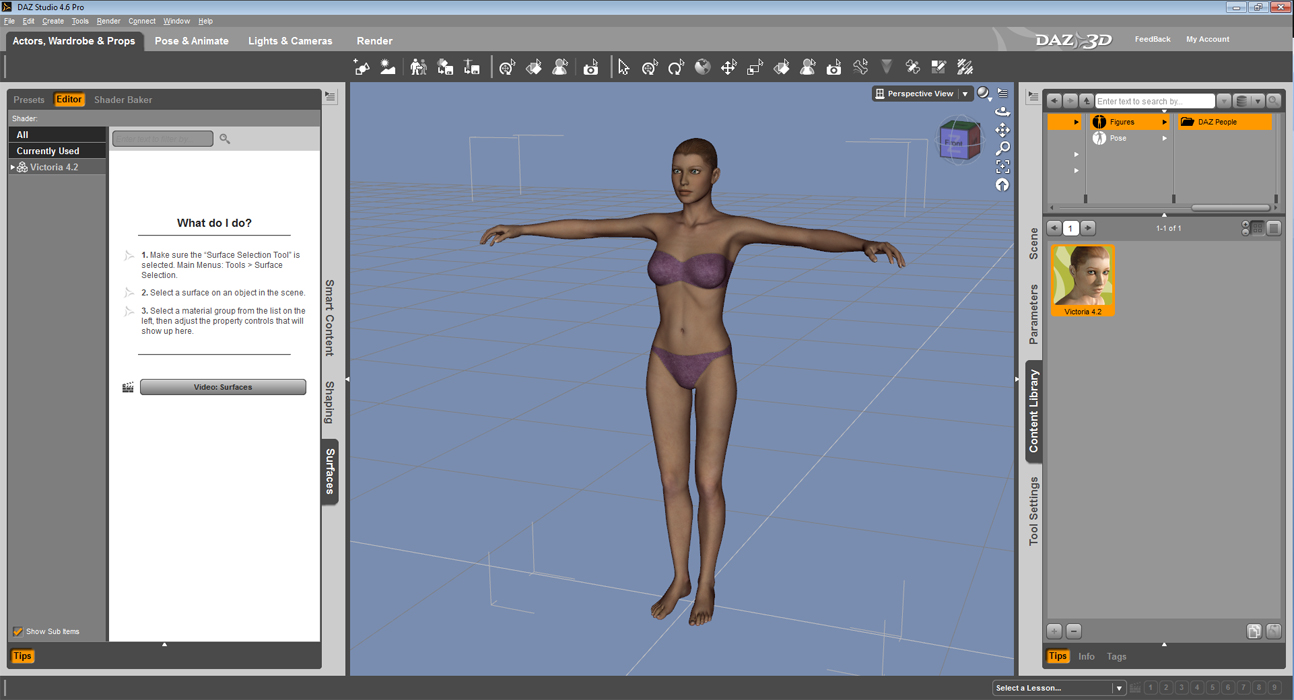Select the DAZ People folder
1294x700 pixels.
click(1225, 122)
